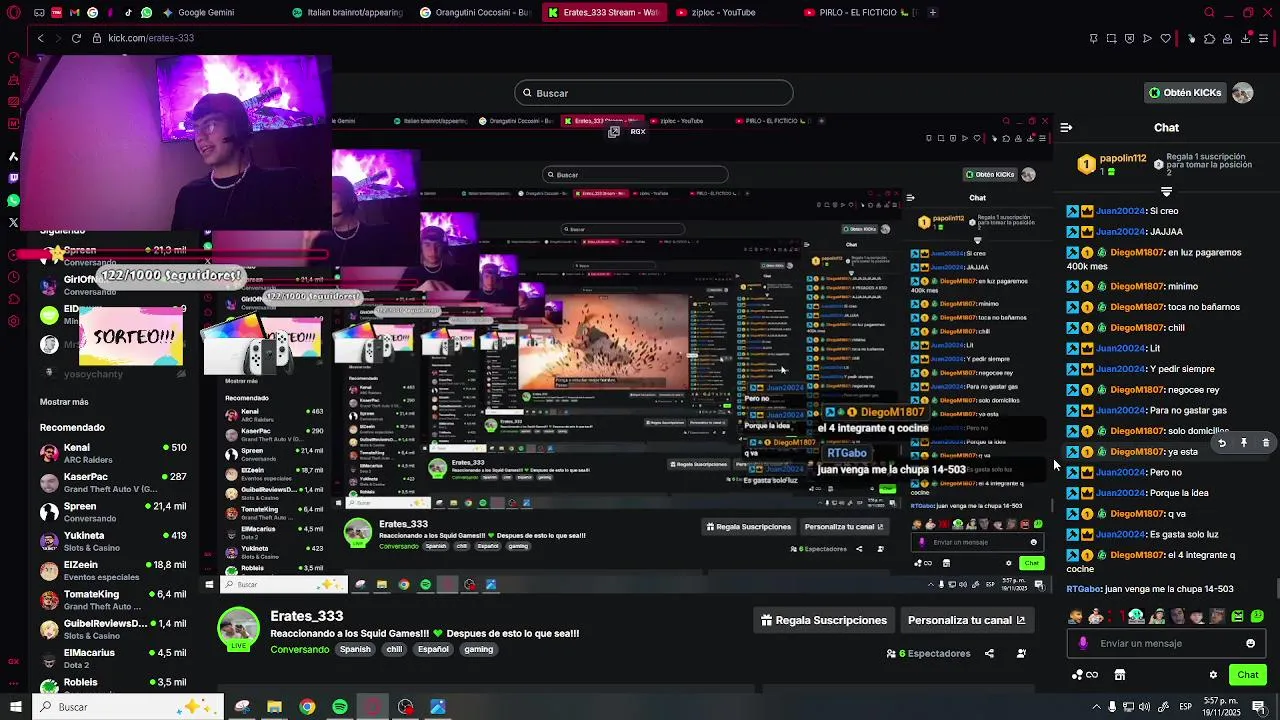Click the Spanish tag
This screenshot has width=1280, height=720.
(355, 649)
